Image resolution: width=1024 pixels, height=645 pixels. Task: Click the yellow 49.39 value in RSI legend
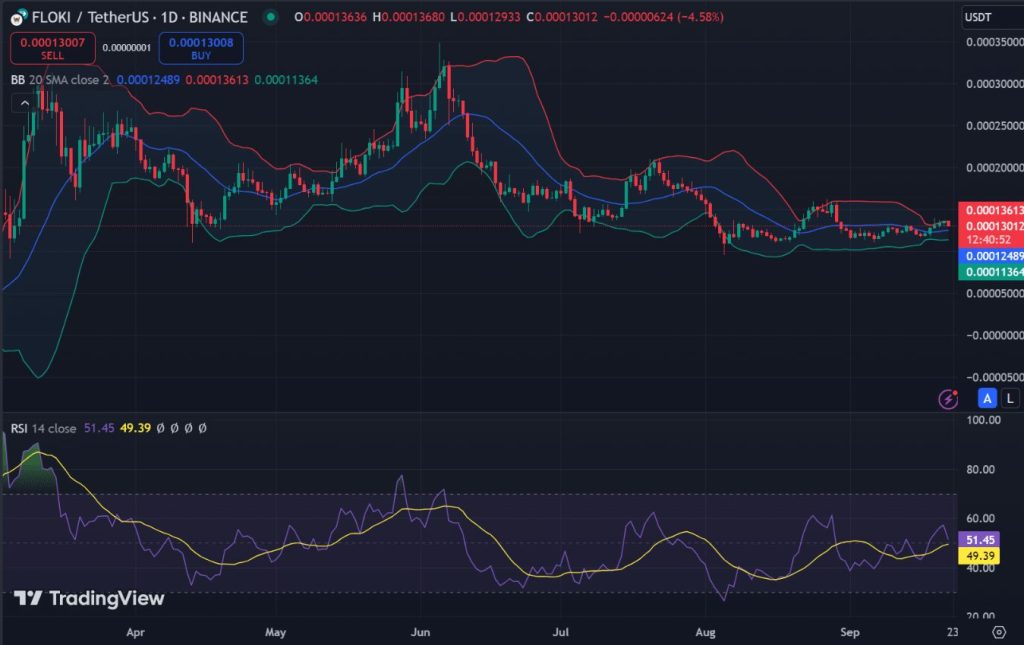pos(135,428)
